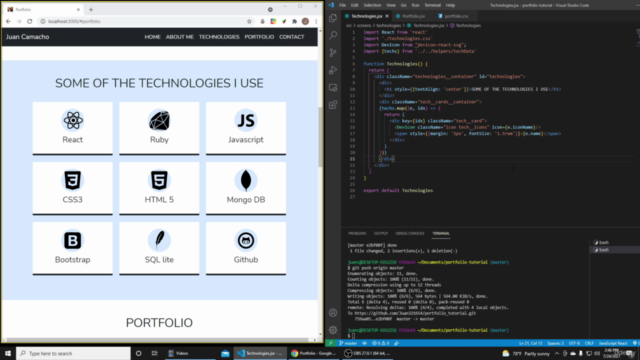Open the File menu in VS Code
This screenshot has height=360, width=640.
[342, 5]
